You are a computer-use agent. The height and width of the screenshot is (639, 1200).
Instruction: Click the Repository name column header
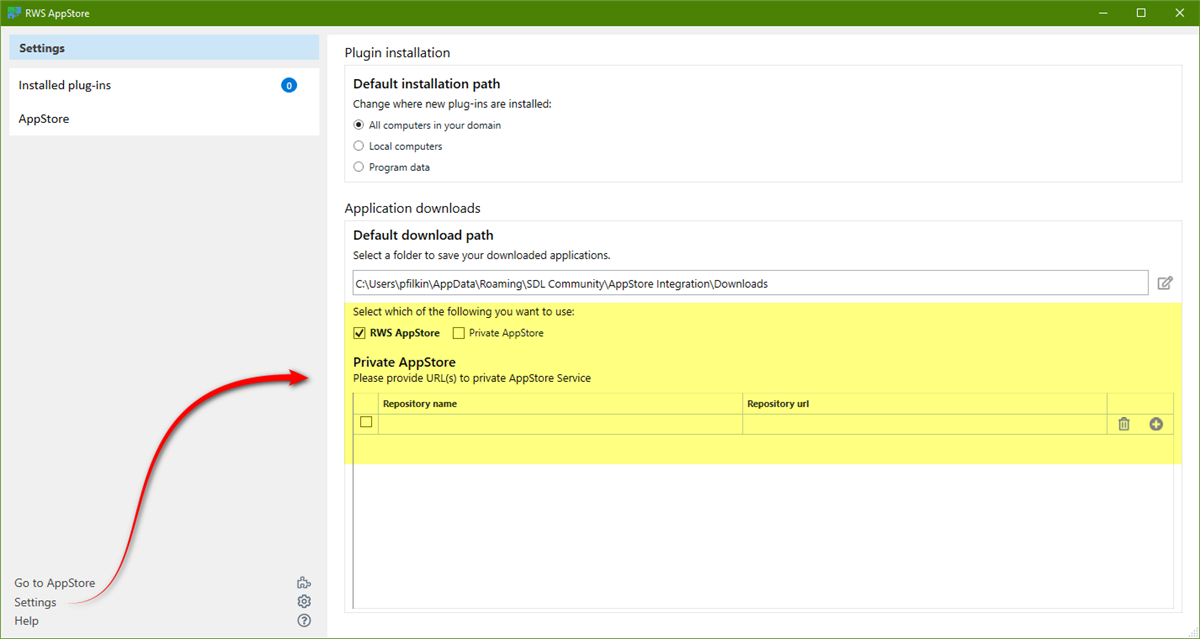pyautogui.click(x=560, y=404)
